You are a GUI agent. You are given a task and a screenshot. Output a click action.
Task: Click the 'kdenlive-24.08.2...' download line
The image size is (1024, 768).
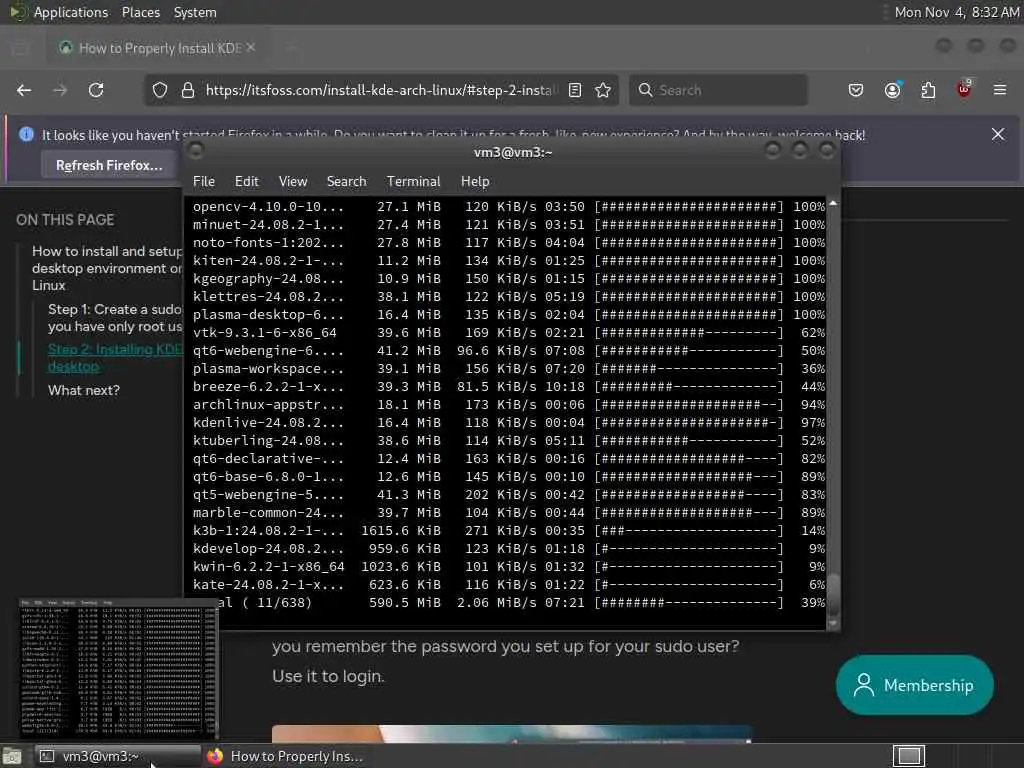(509, 423)
